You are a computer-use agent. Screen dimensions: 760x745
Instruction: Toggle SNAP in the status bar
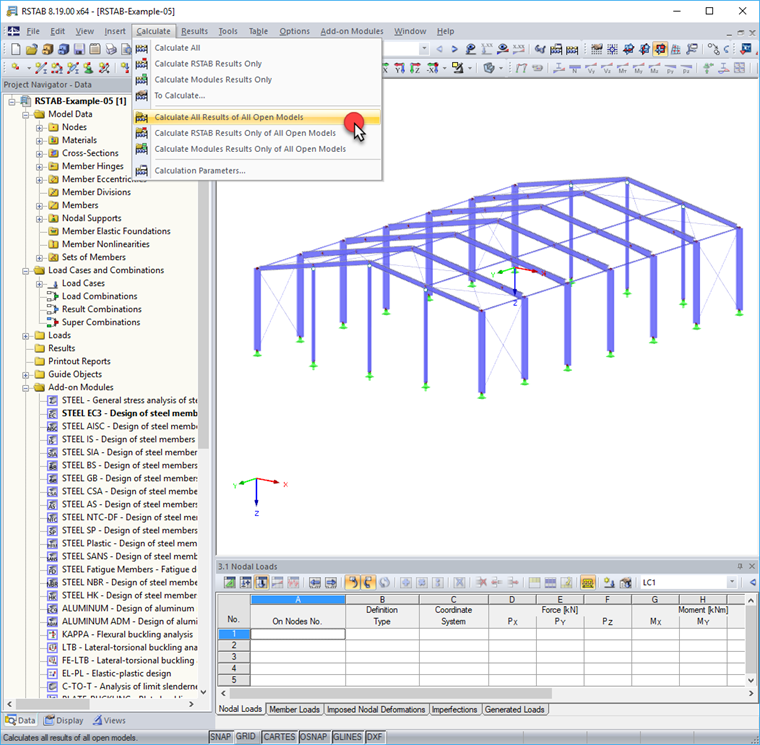[220, 737]
